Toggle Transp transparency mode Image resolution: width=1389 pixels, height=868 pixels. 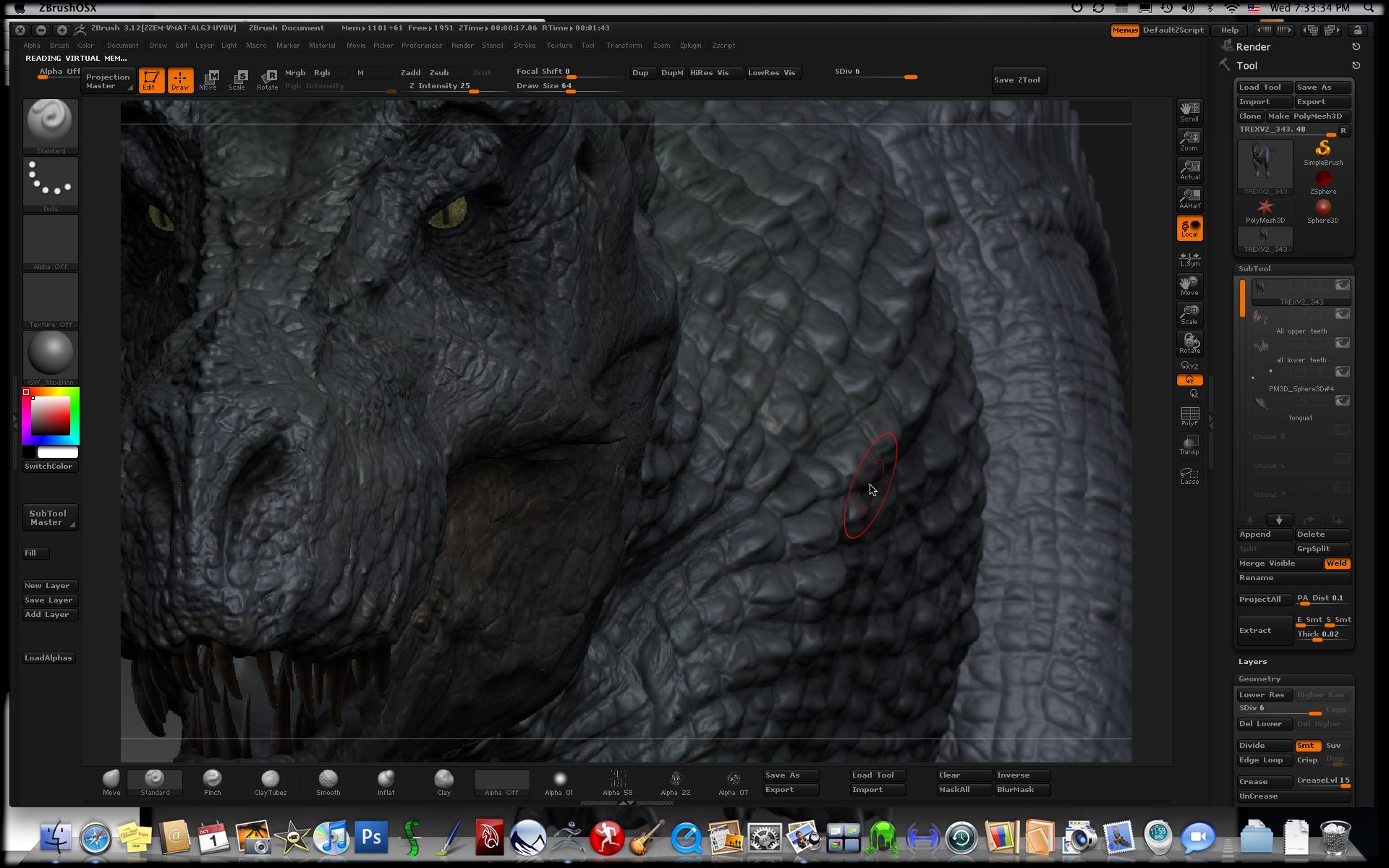1189,445
